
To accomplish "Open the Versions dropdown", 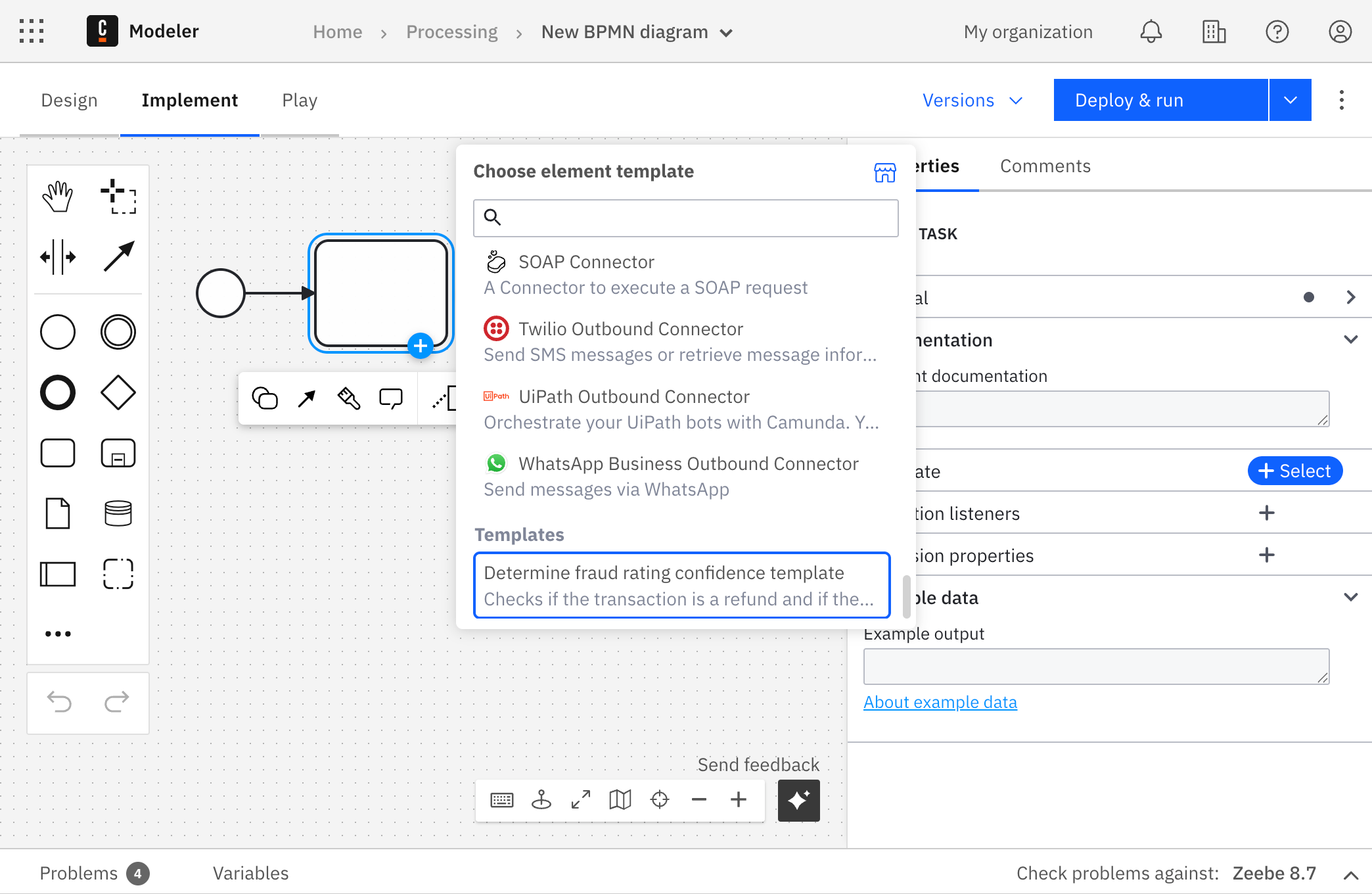I will point(972,100).
